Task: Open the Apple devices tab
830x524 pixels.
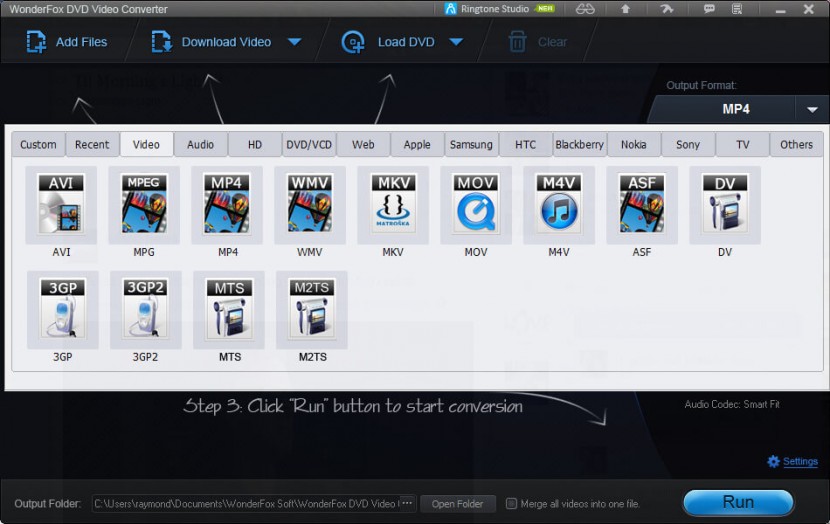Action: point(417,144)
